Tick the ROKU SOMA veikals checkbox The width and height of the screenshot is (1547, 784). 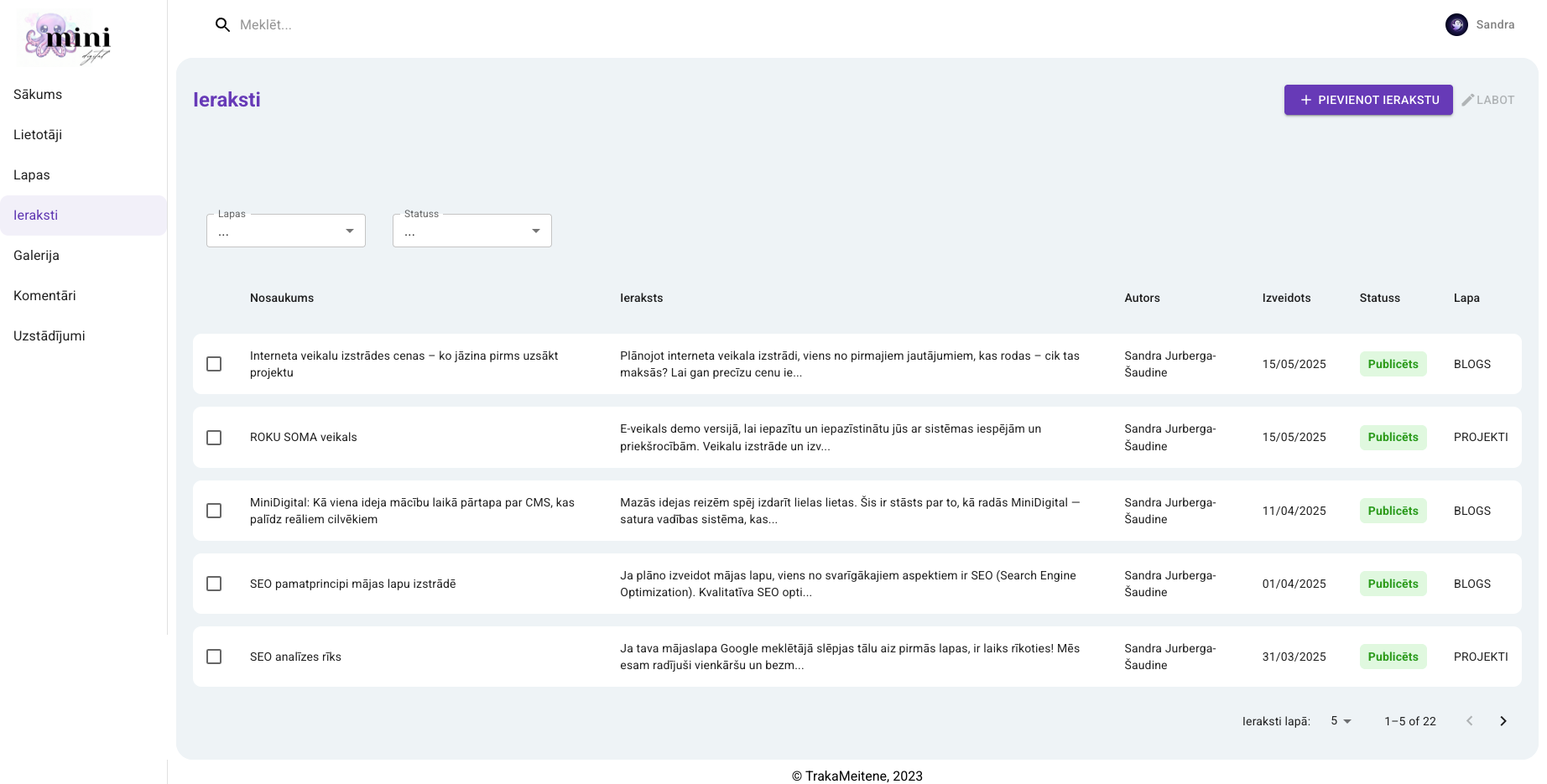point(214,438)
